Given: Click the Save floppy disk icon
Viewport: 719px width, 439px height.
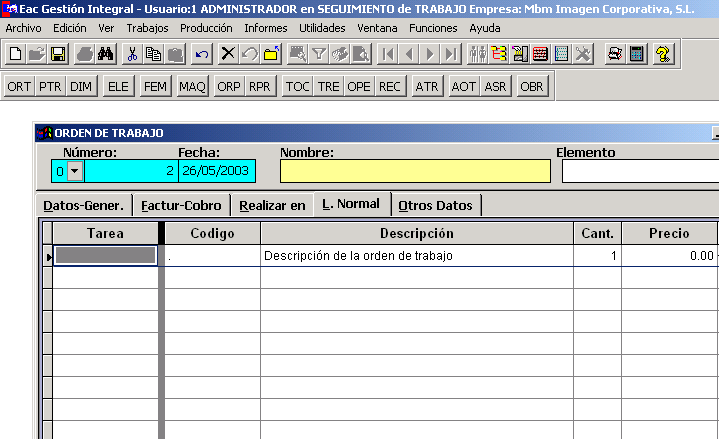Looking at the screenshot, I should [x=58, y=54].
